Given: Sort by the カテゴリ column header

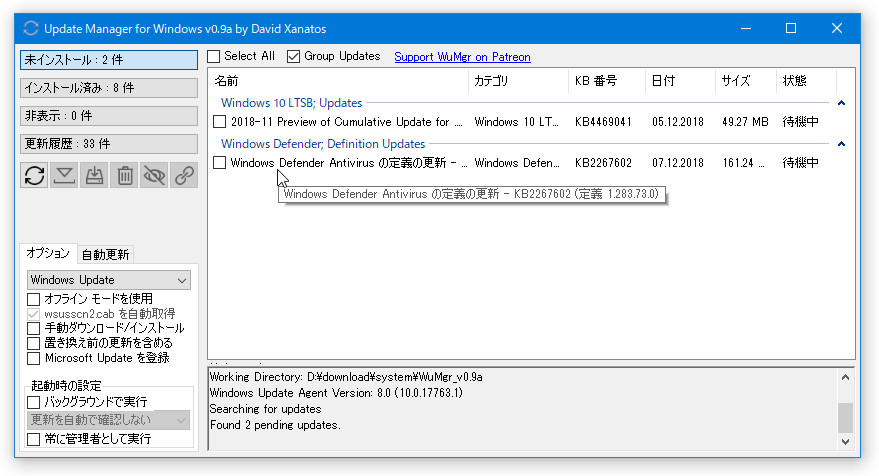Looking at the screenshot, I should point(518,81).
